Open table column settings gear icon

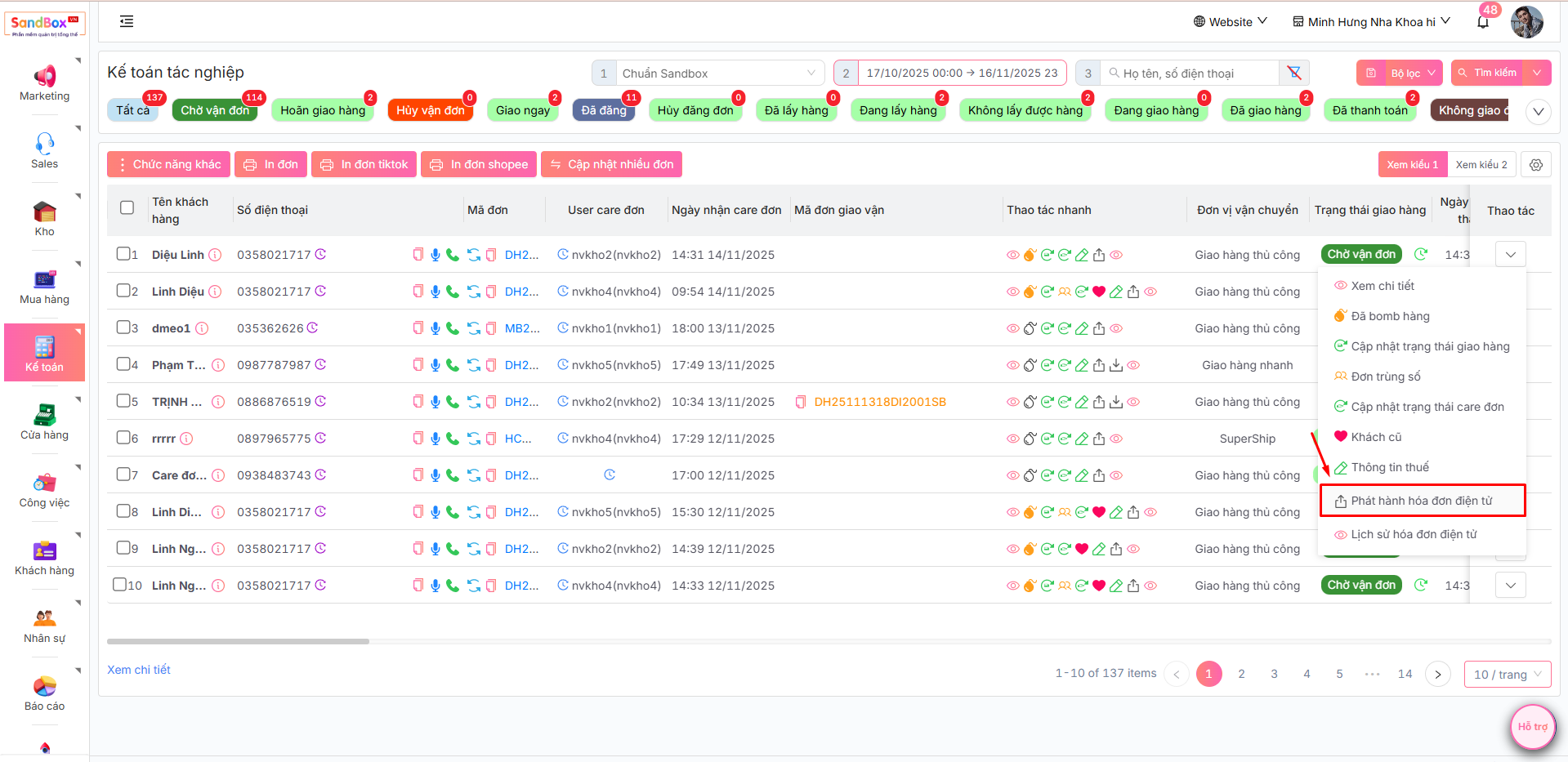point(1536,164)
